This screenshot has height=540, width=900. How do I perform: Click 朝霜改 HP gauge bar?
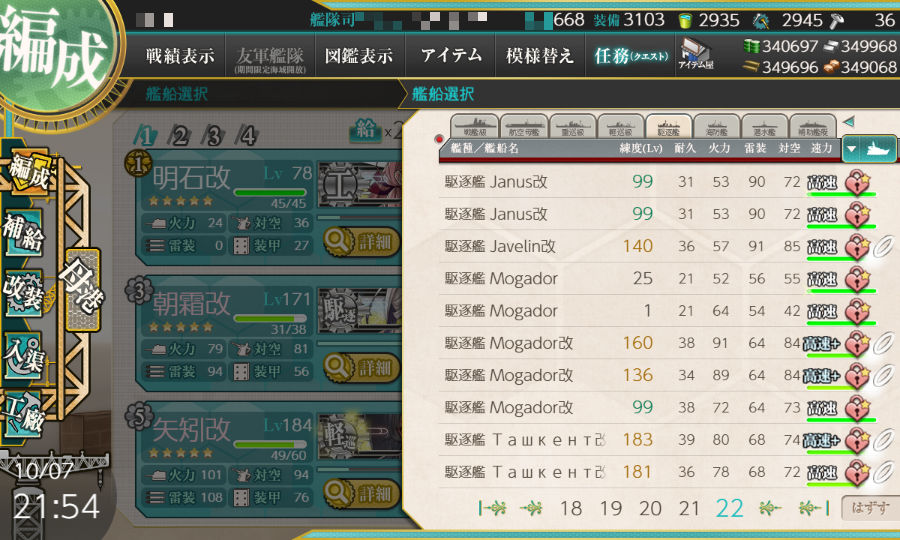pyautogui.click(x=270, y=318)
